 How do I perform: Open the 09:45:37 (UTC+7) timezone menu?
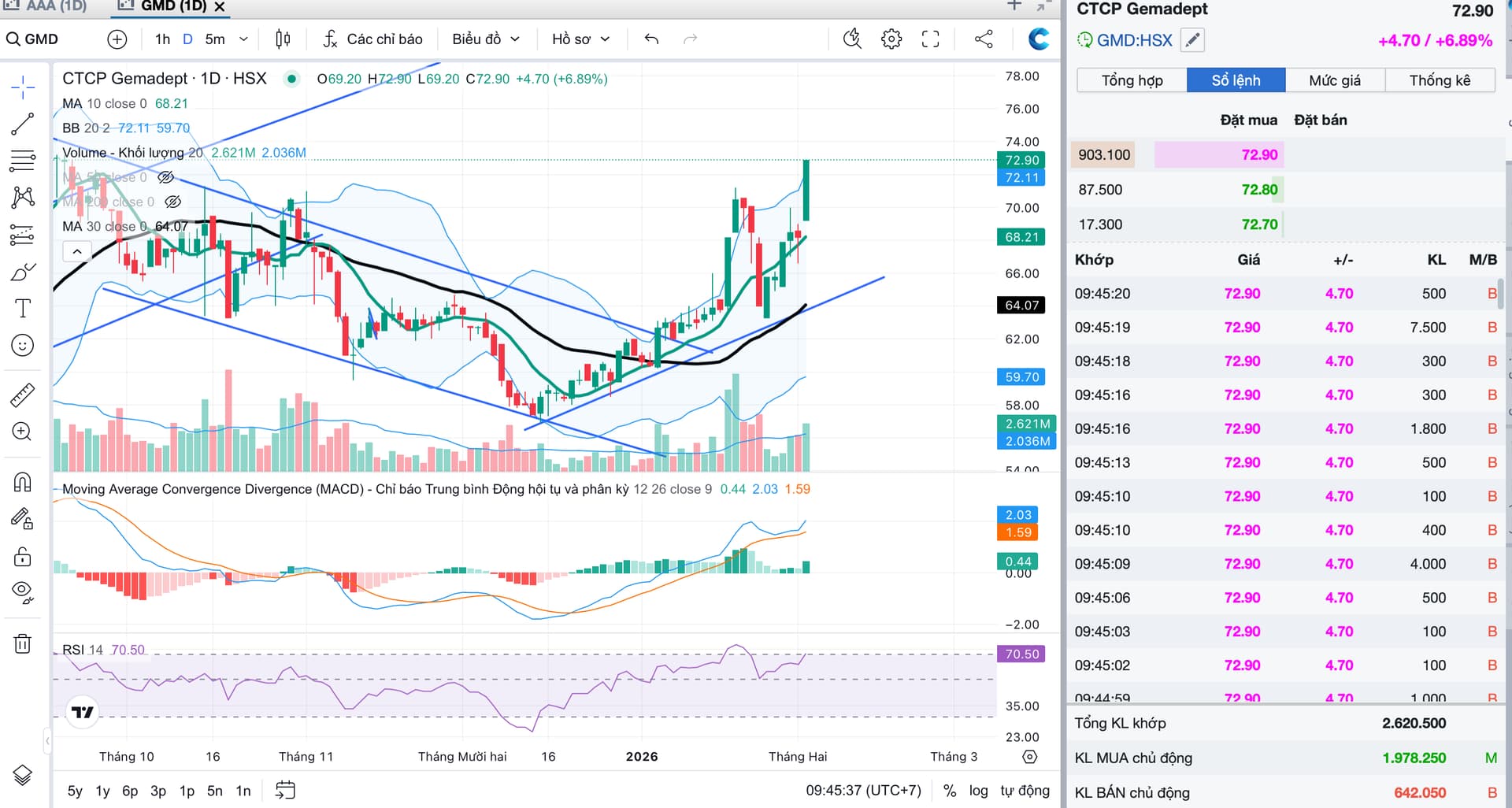coord(863,791)
